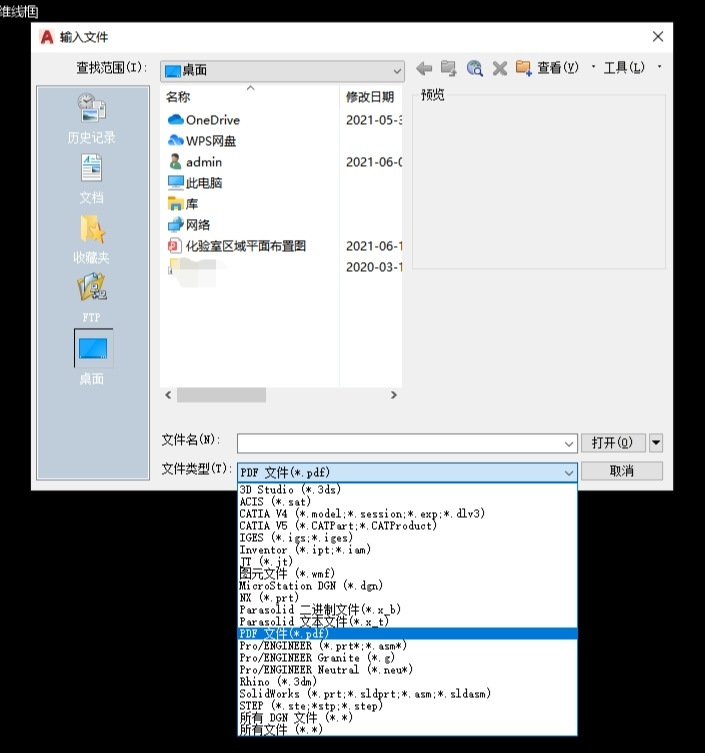Viewport: 705px width, 753px height.
Task: Expand the 文件名 history dropdown arrow
Action: tap(569, 444)
